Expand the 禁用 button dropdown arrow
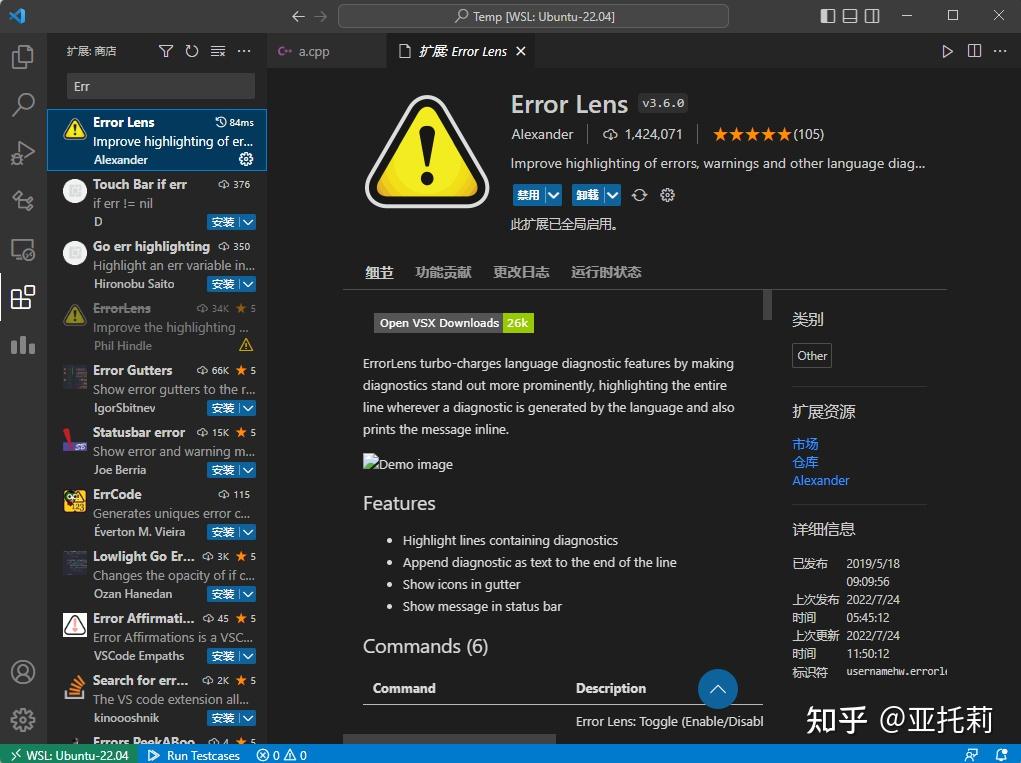 click(553, 195)
